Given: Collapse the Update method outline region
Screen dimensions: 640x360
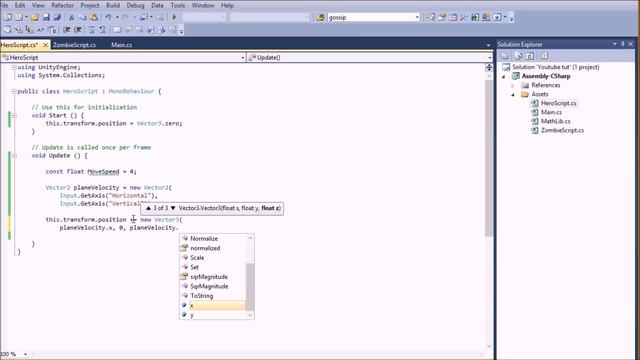Looking at the screenshot, I should [x=14, y=156].
